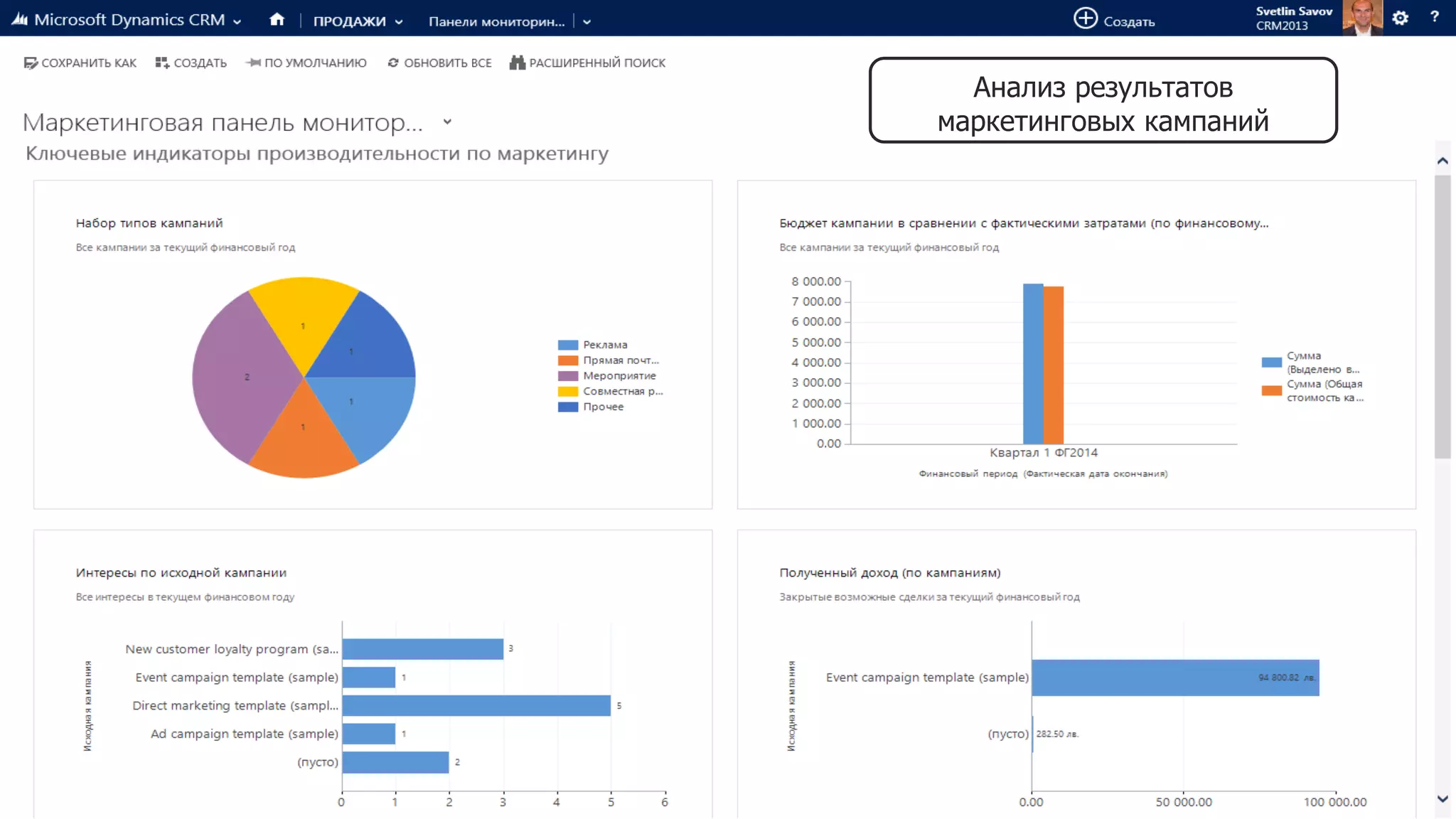Open the Панели мониторинга menu item
Screen dimensions: 1456x819
pyautogui.click(x=496, y=22)
